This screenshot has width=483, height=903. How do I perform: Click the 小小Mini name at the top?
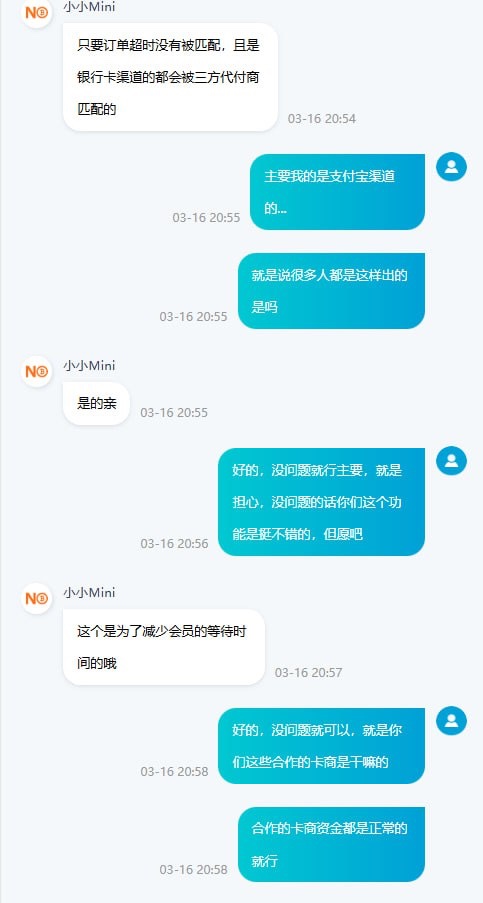89,7
